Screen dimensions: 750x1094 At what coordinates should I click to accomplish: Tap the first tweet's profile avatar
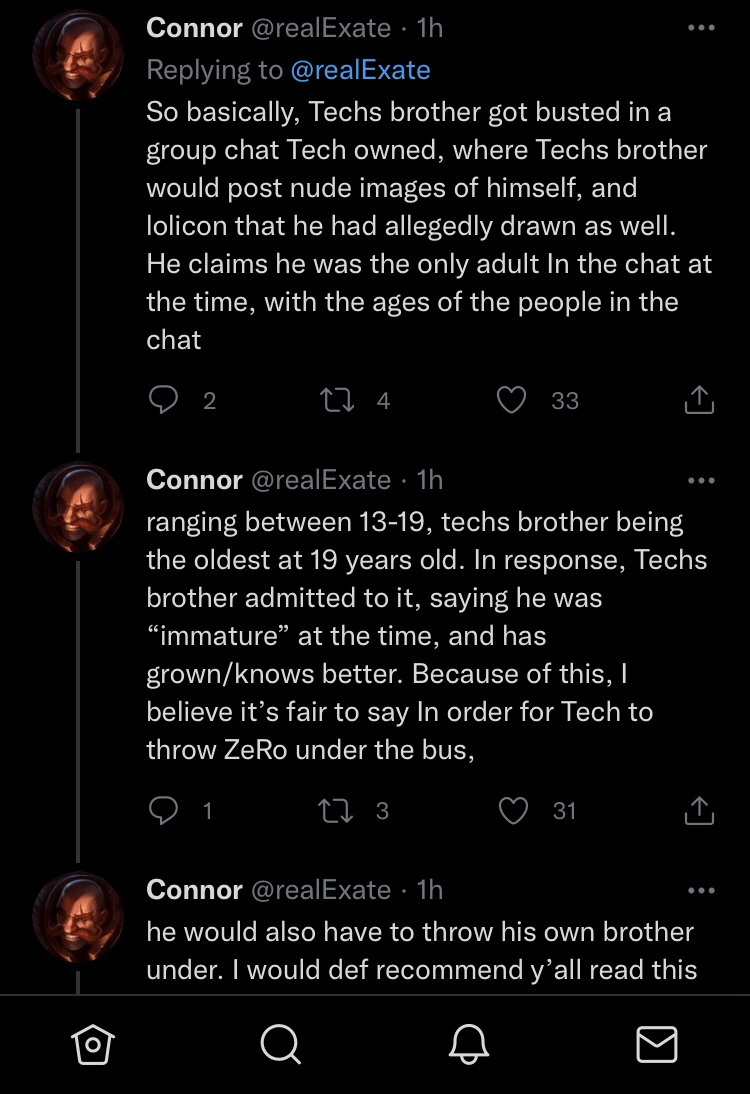(78, 56)
